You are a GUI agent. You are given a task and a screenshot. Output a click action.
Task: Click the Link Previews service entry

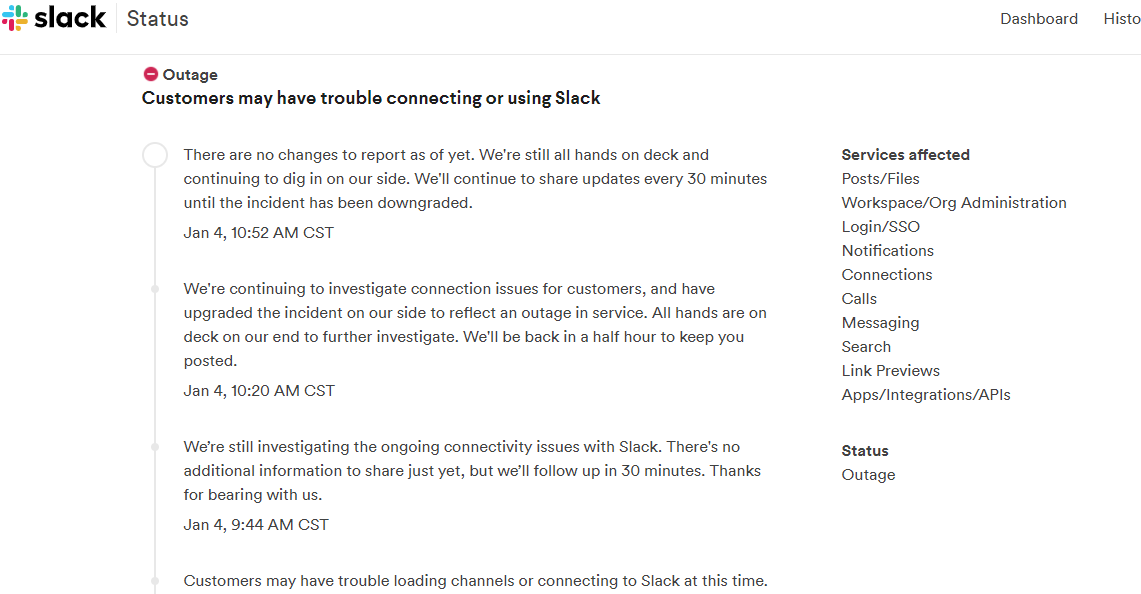(x=890, y=371)
